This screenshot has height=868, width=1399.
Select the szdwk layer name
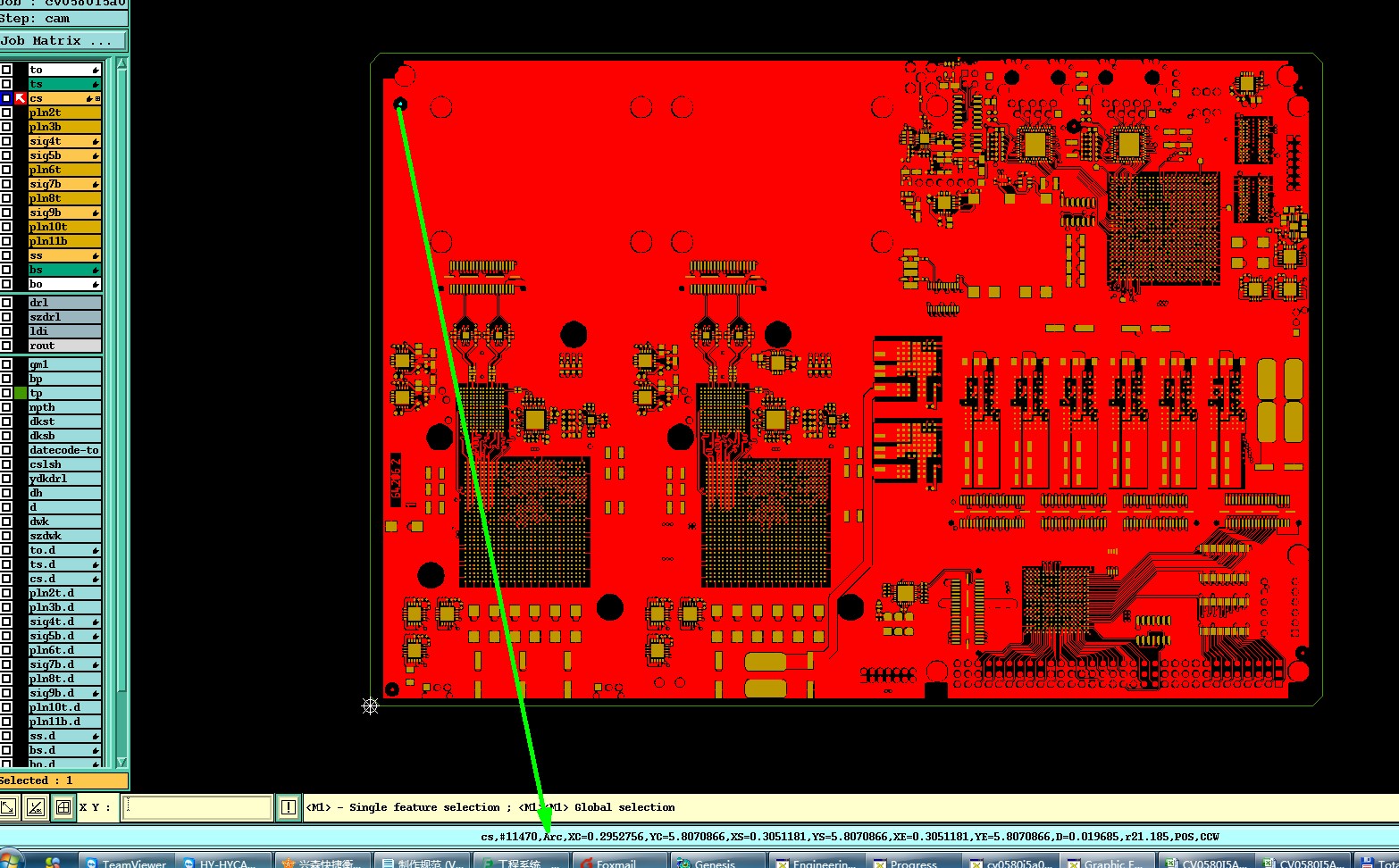64,536
